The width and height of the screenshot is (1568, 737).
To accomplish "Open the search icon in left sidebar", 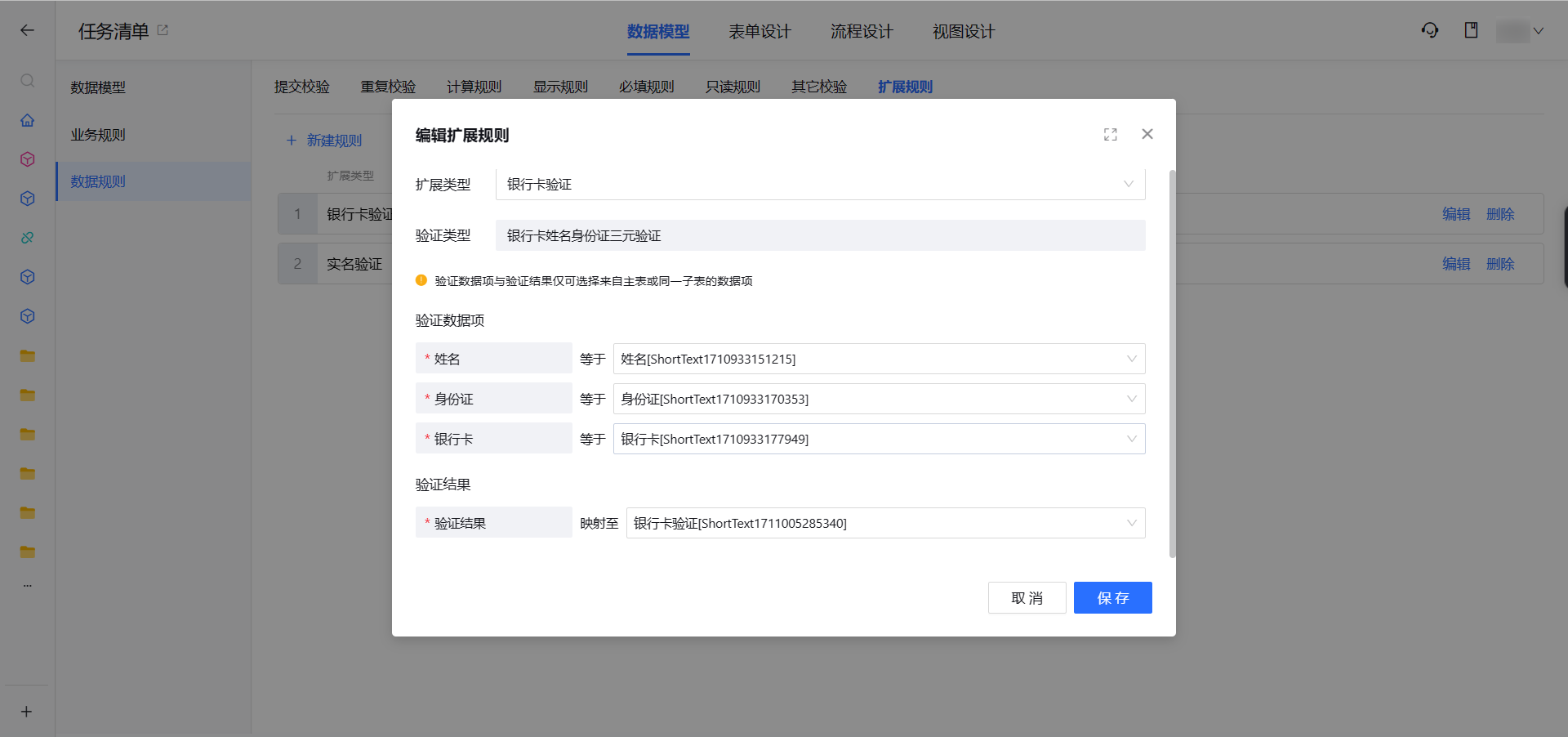I will [x=27, y=81].
